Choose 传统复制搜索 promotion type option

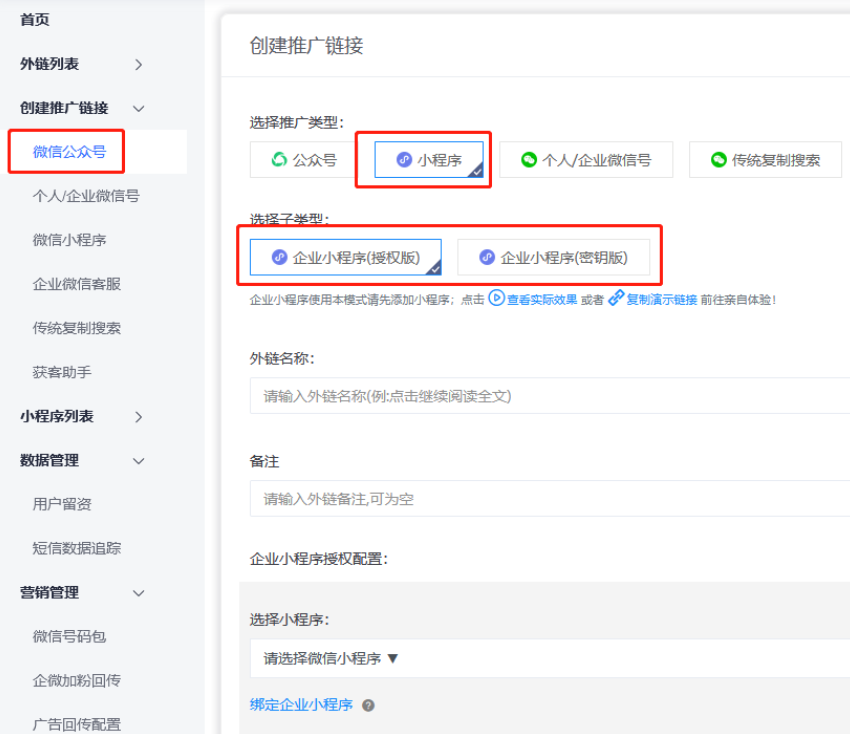(765, 160)
